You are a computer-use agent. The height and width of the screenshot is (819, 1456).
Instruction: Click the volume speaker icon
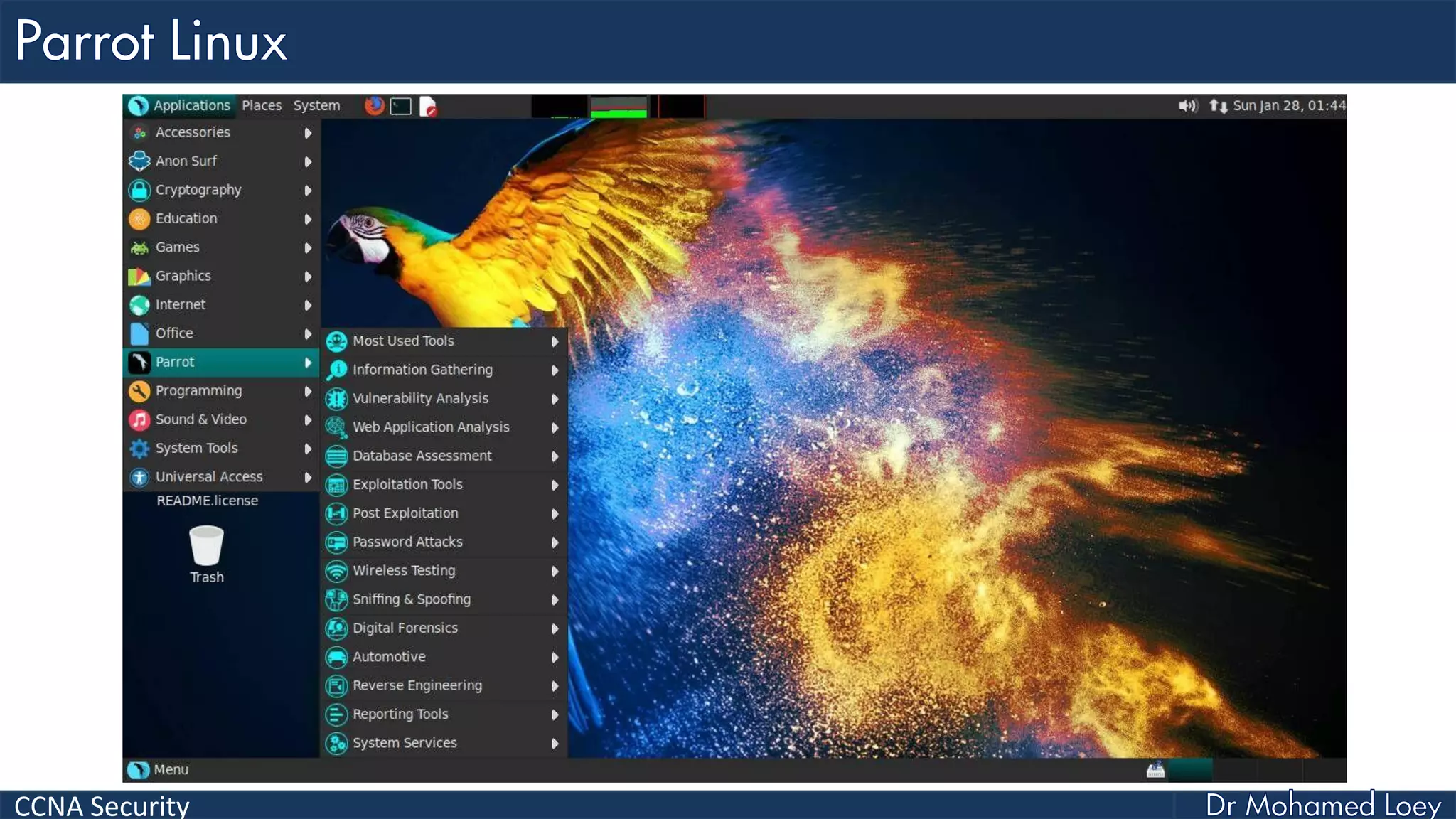click(1187, 106)
